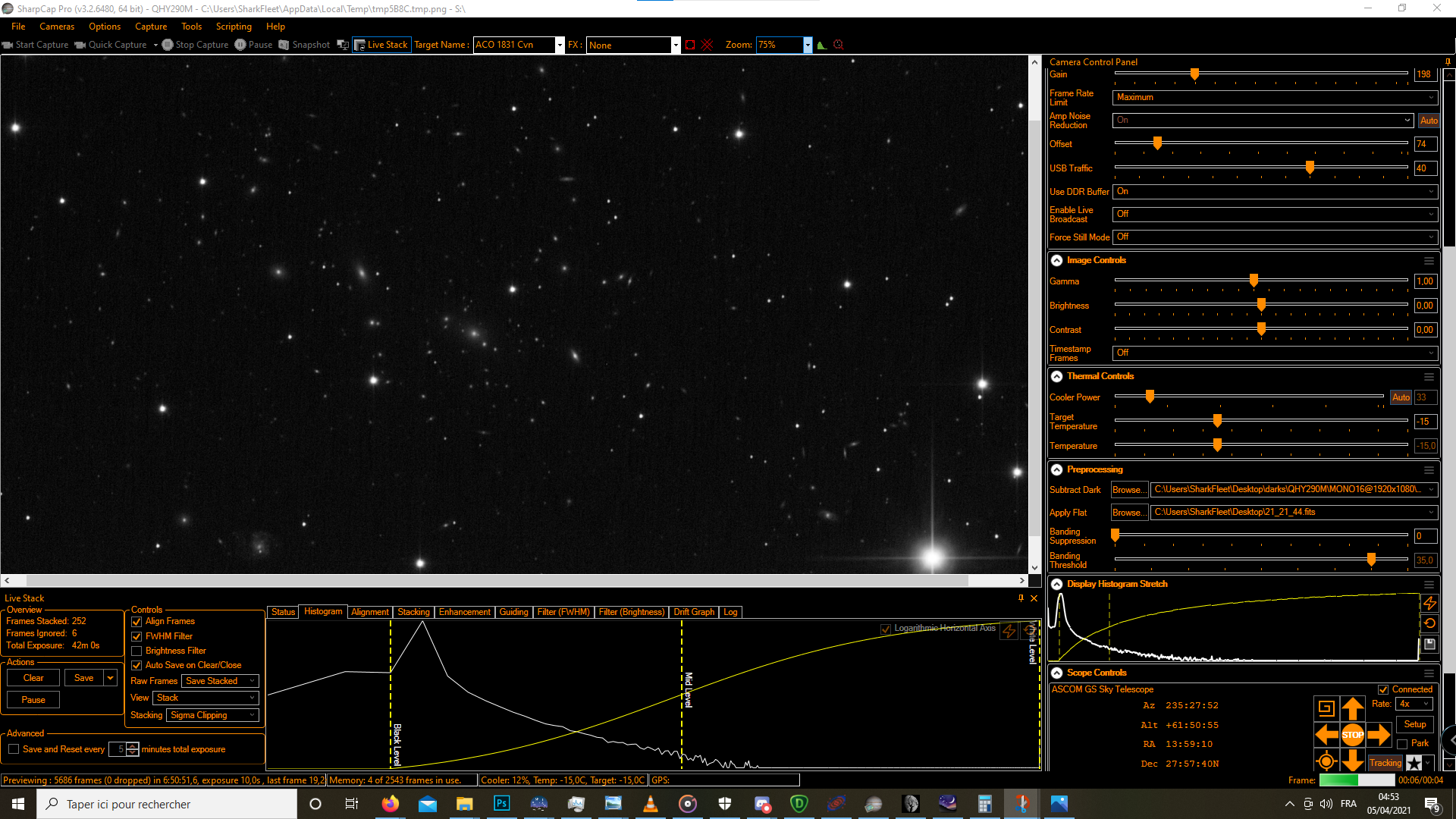Click the scope Setup button

coord(1415,724)
